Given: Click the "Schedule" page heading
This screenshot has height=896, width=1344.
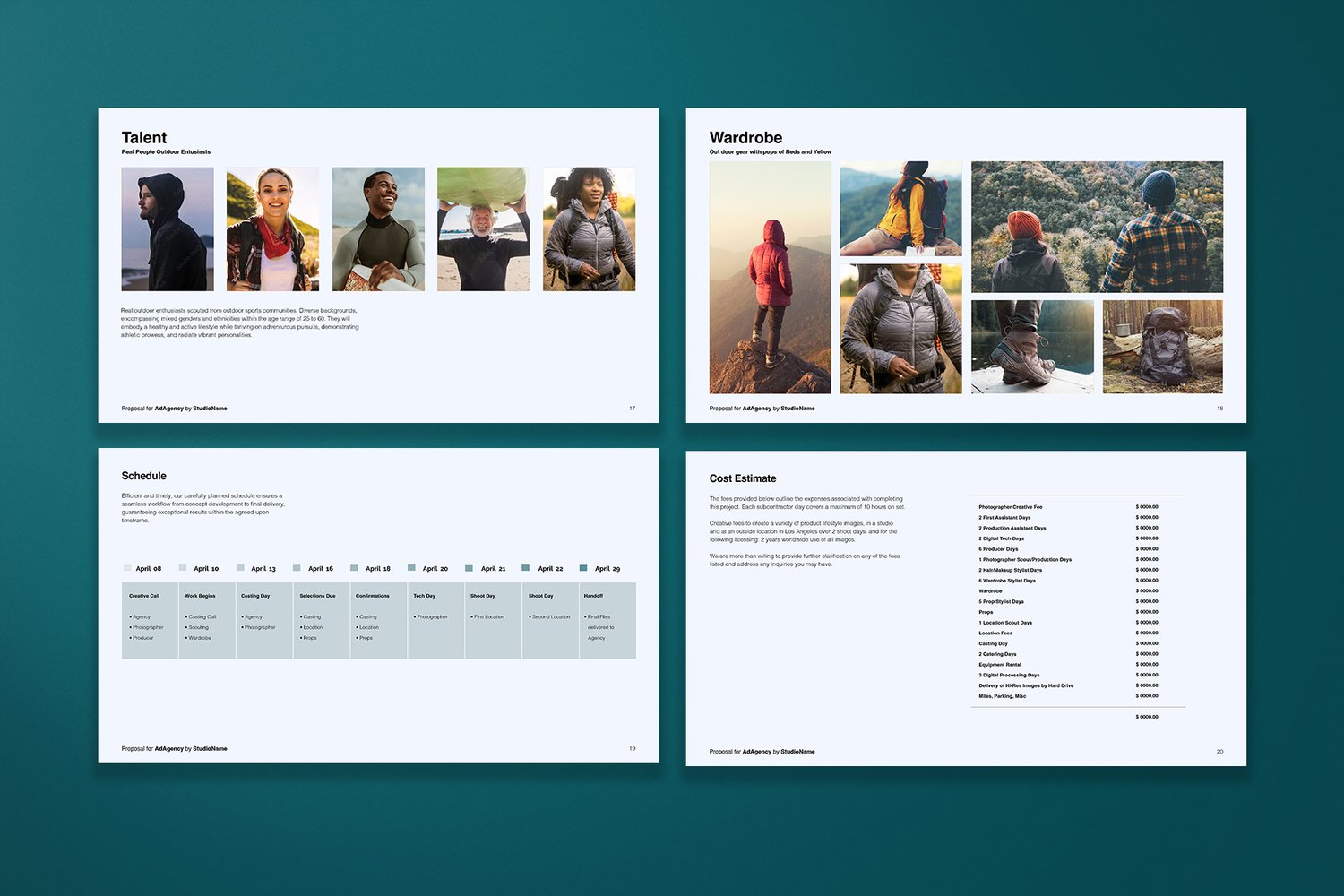Looking at the screenshot, I should pyautogui.click(x=144, y=476).
